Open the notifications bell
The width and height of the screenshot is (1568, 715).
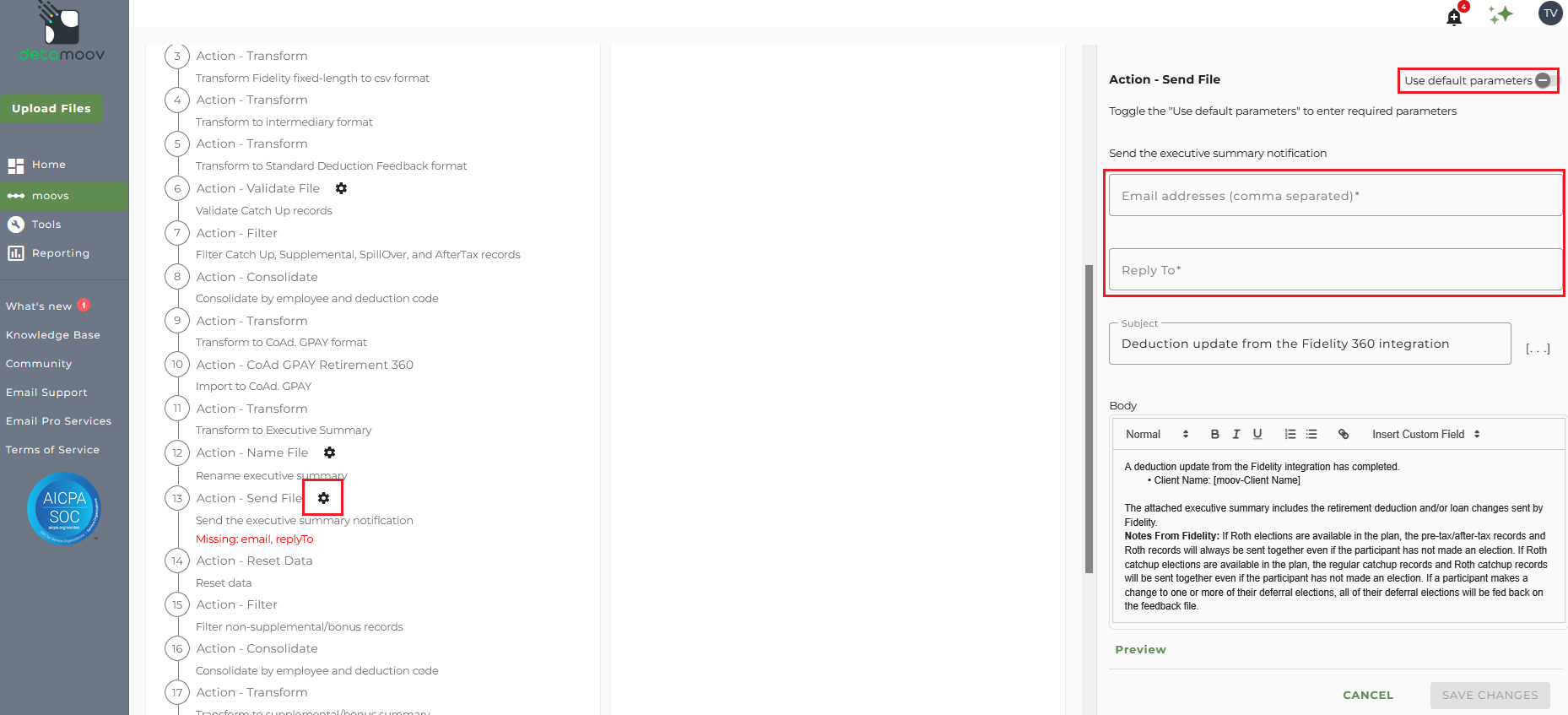1454,16
